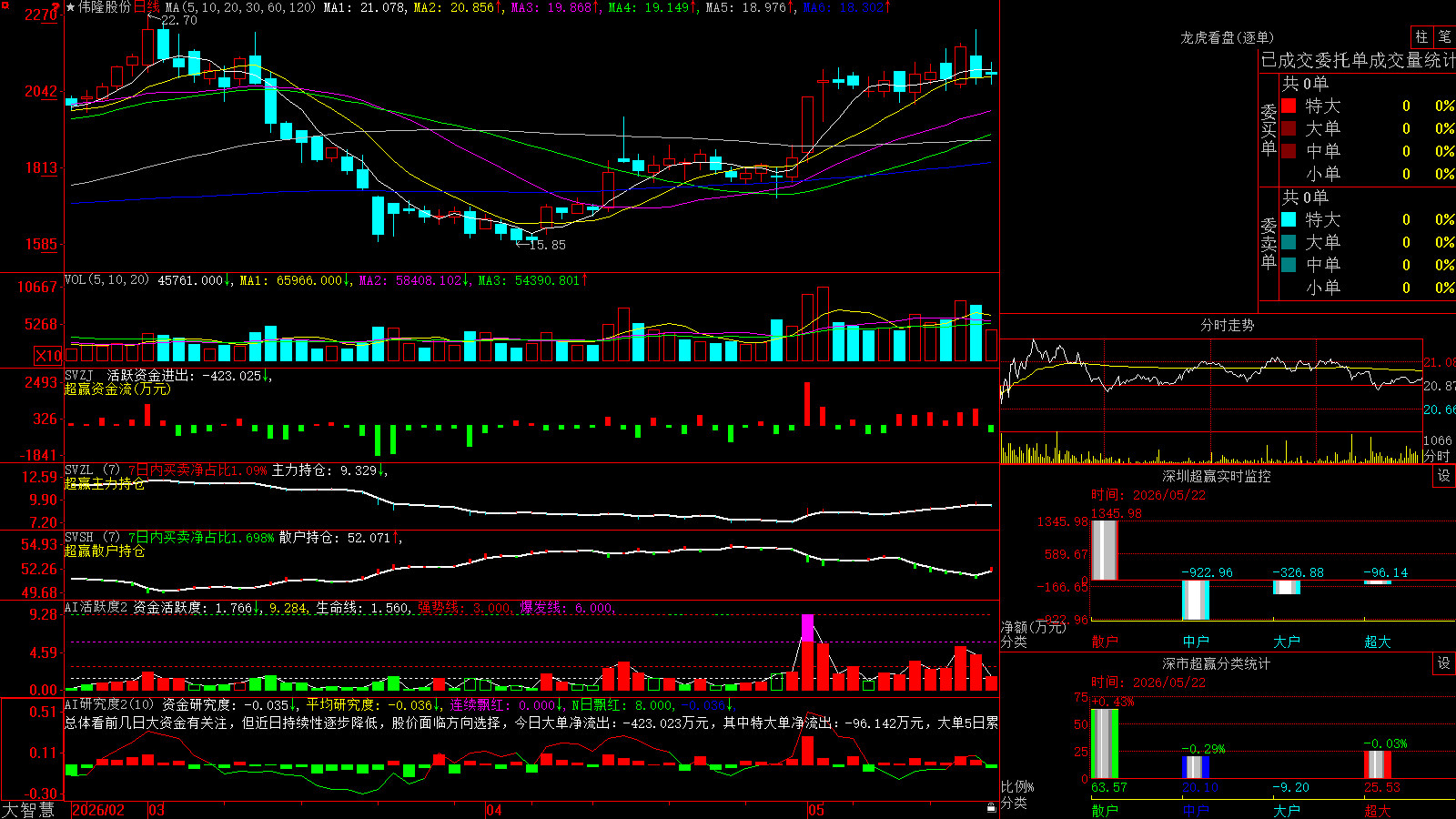The height and width of the screenshot is (819, 1456).
Task: Click the 中户 bar in 深圳超赢实时监控
Action: (x=1196, y=600)
